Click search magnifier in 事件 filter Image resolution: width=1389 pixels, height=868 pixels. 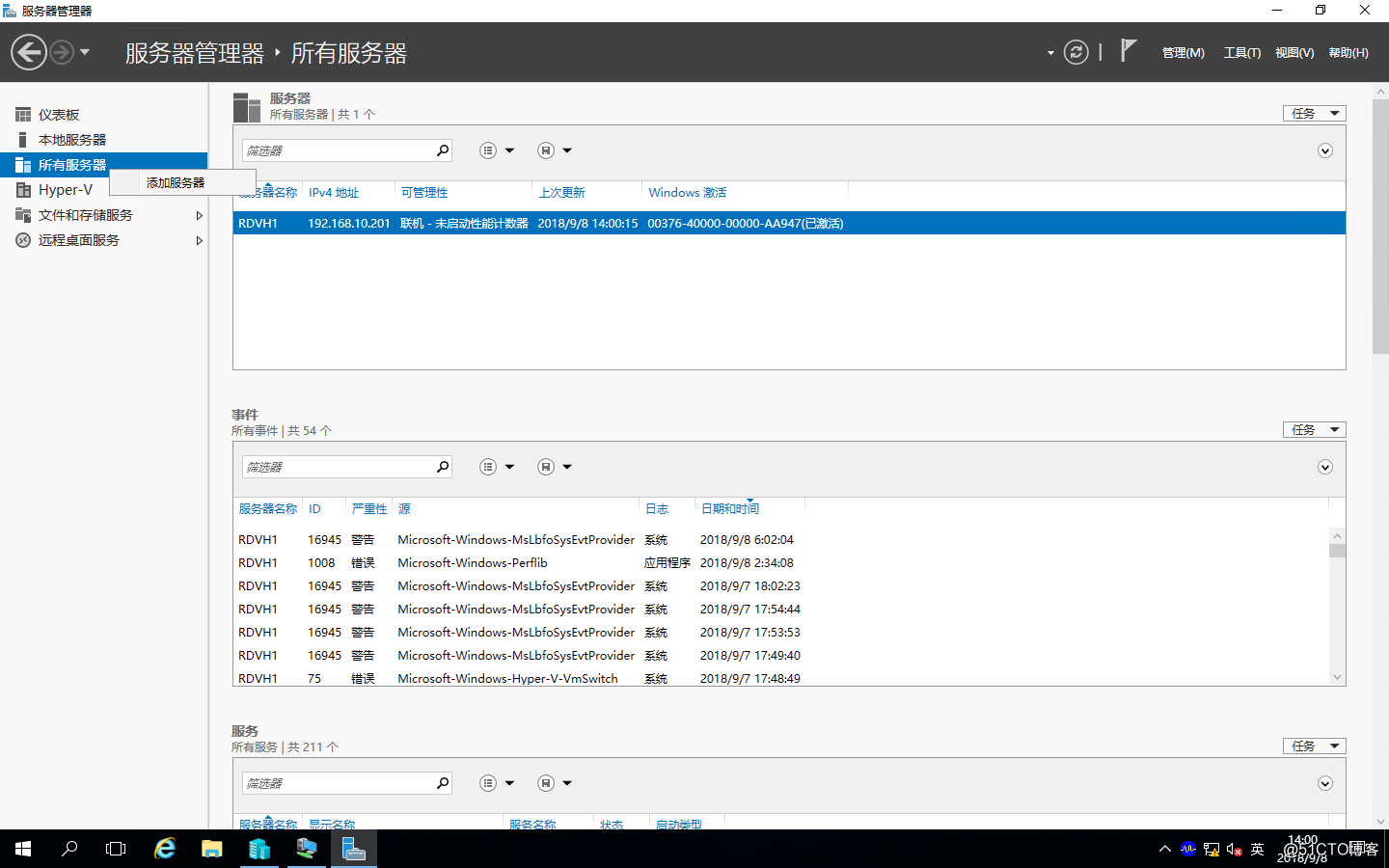pyautogui.click(x=443, y=467)
